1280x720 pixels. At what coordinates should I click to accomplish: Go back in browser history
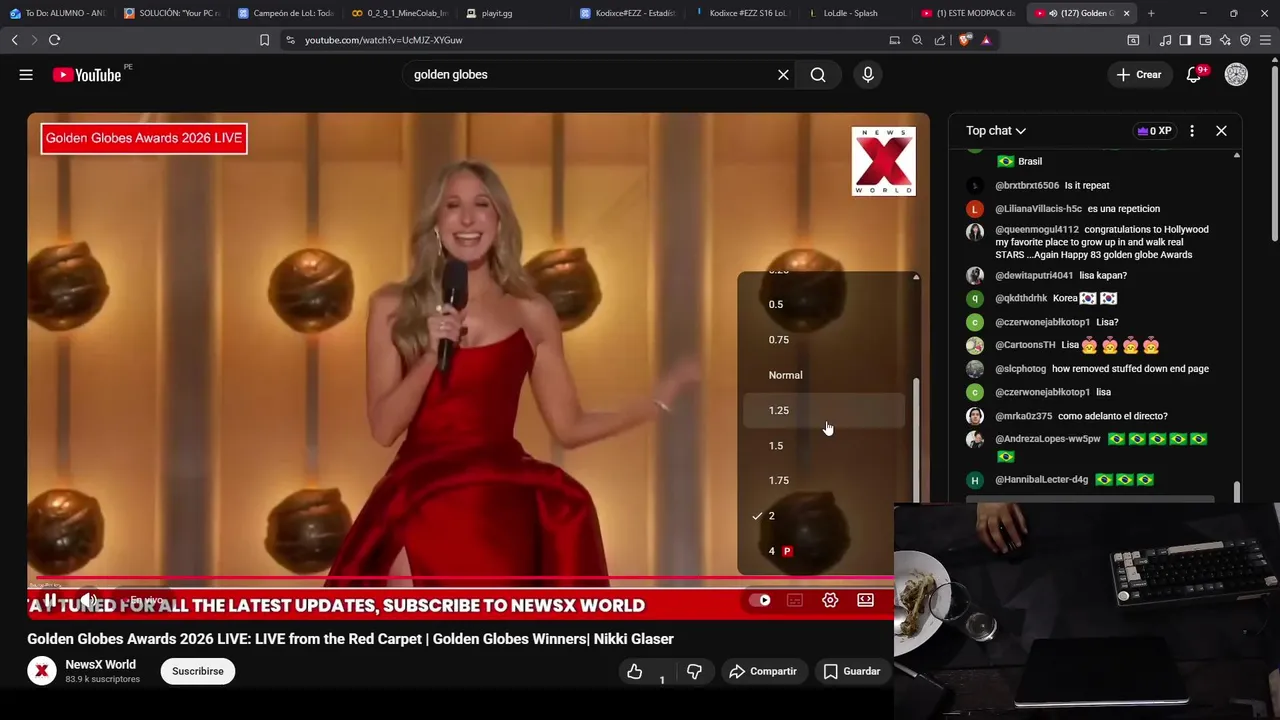tap(14, 40)
